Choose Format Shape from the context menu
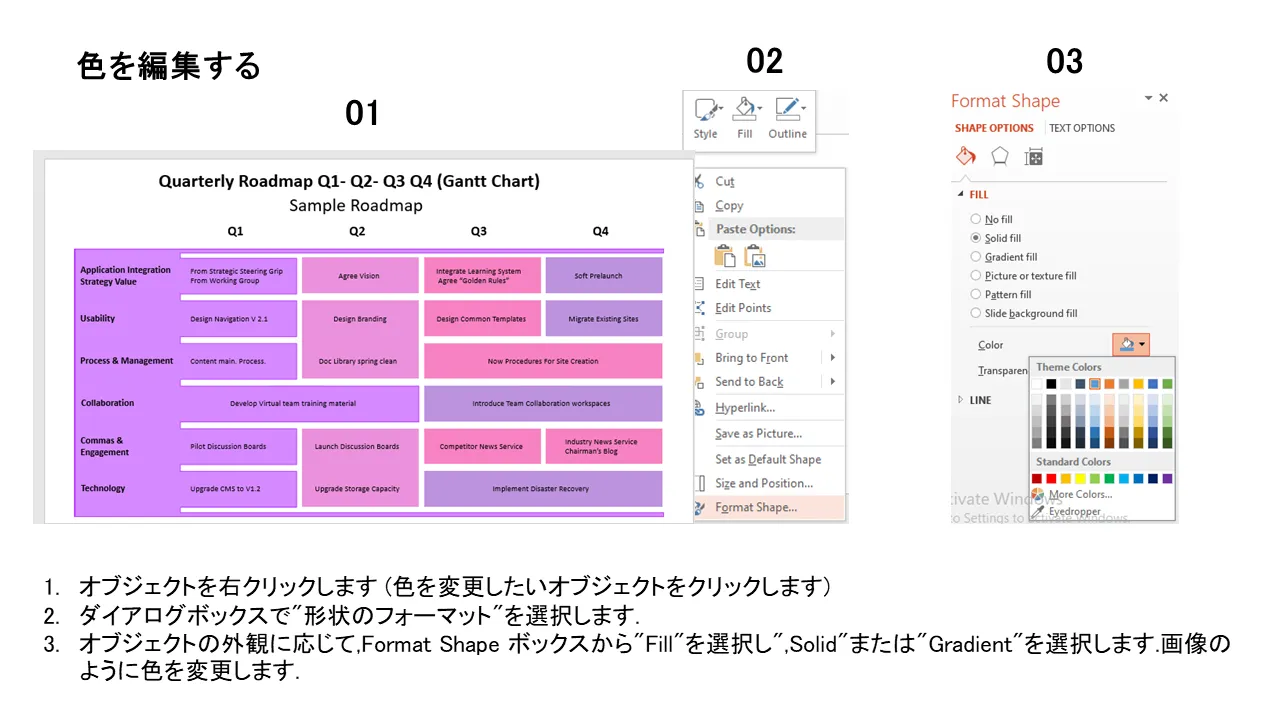 (756, 507)
